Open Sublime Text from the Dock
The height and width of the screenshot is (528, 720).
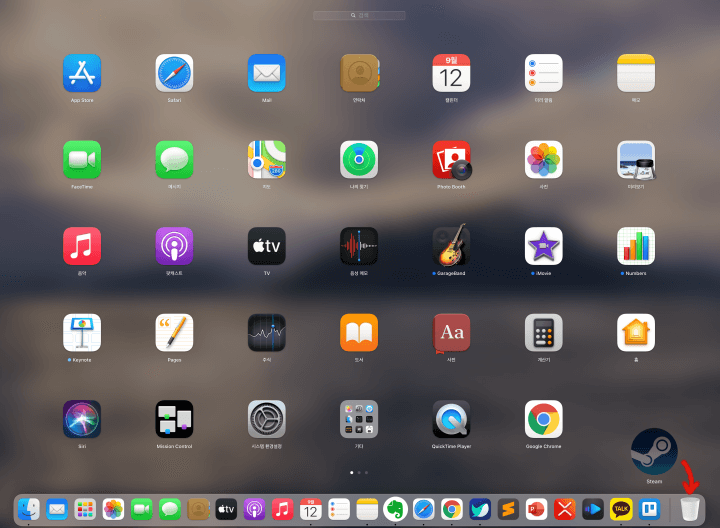click(508, 509)
